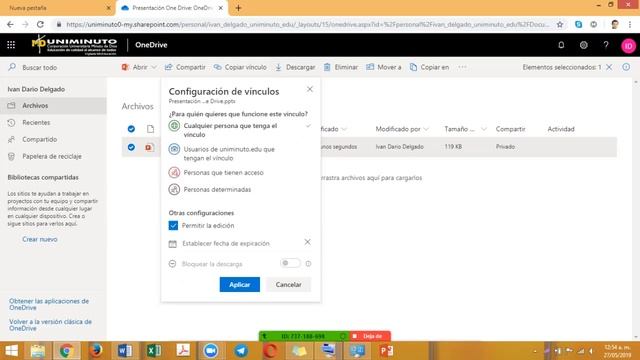Click Compartir in the command bar

[x=185, y=67]
